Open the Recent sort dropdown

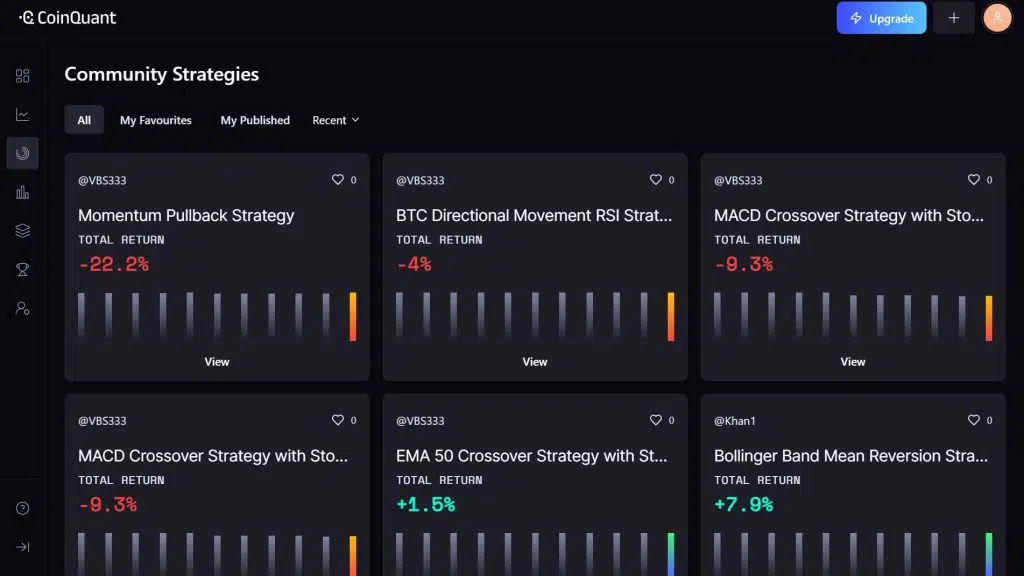(x=335, y=120)
